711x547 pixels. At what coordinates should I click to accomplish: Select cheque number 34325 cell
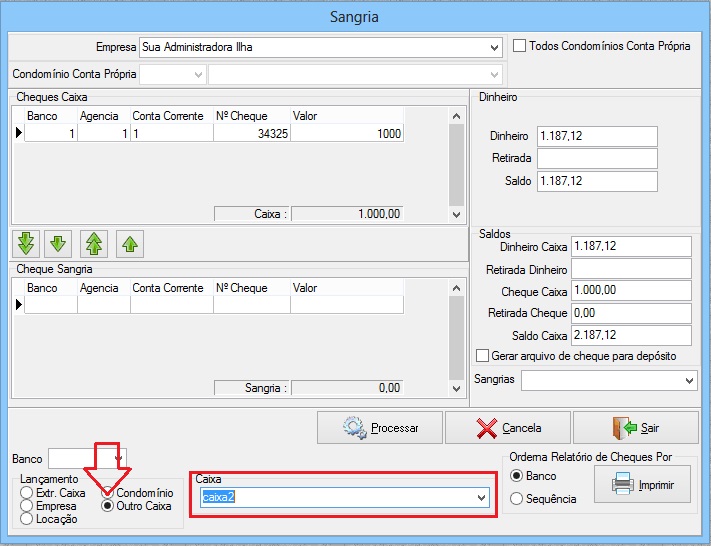coord(252,133)
